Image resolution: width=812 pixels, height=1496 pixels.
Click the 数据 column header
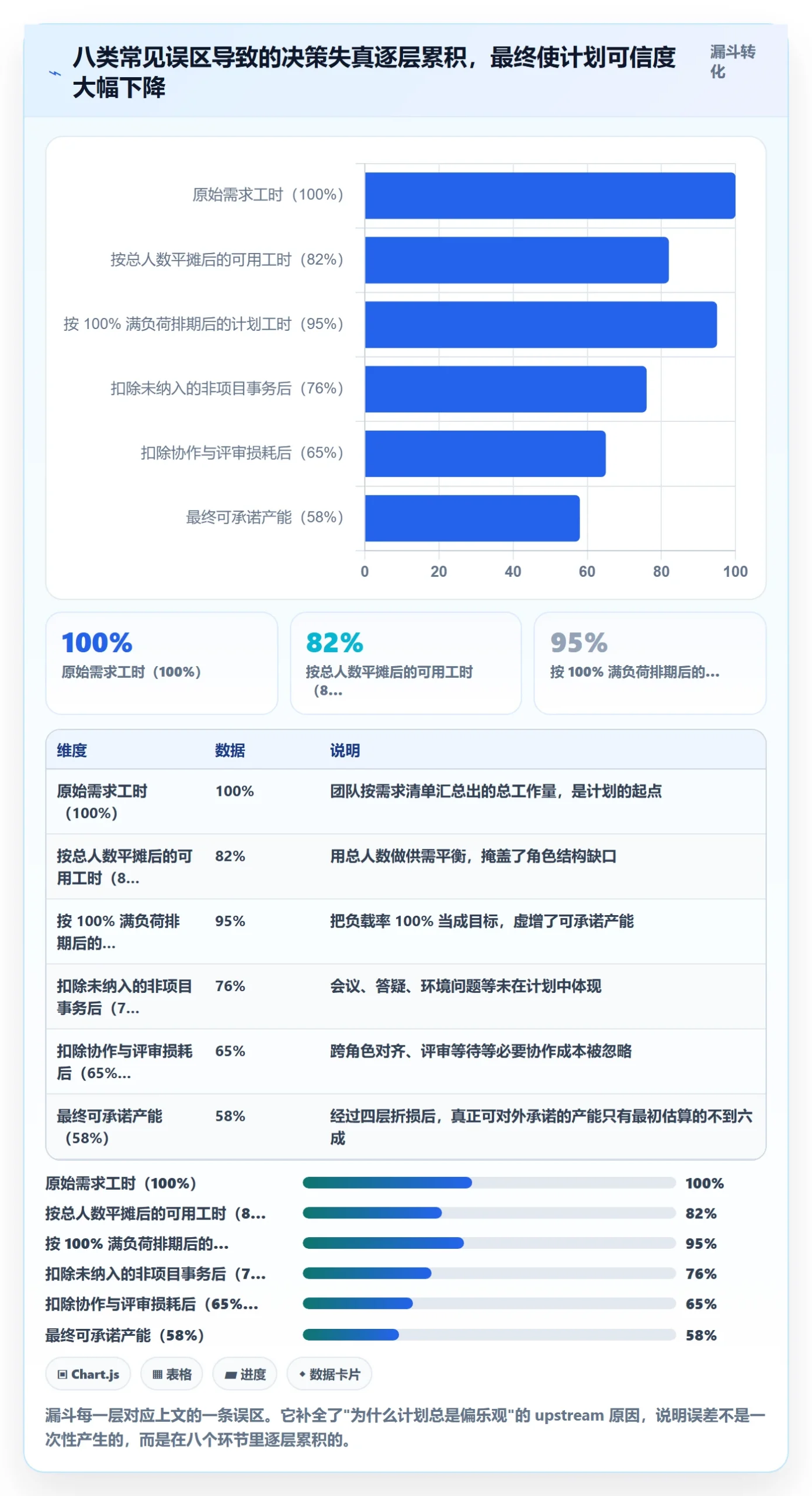[x=230, y=750]
